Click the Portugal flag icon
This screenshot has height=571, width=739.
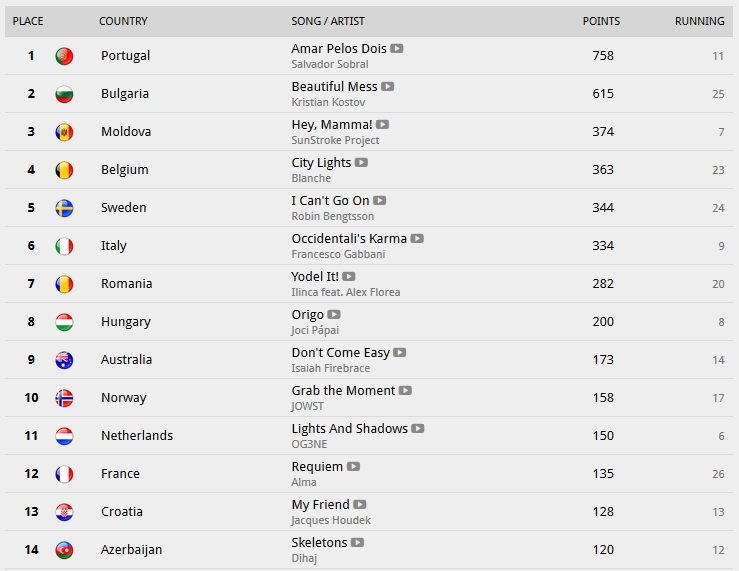click(x=64, y=56)
